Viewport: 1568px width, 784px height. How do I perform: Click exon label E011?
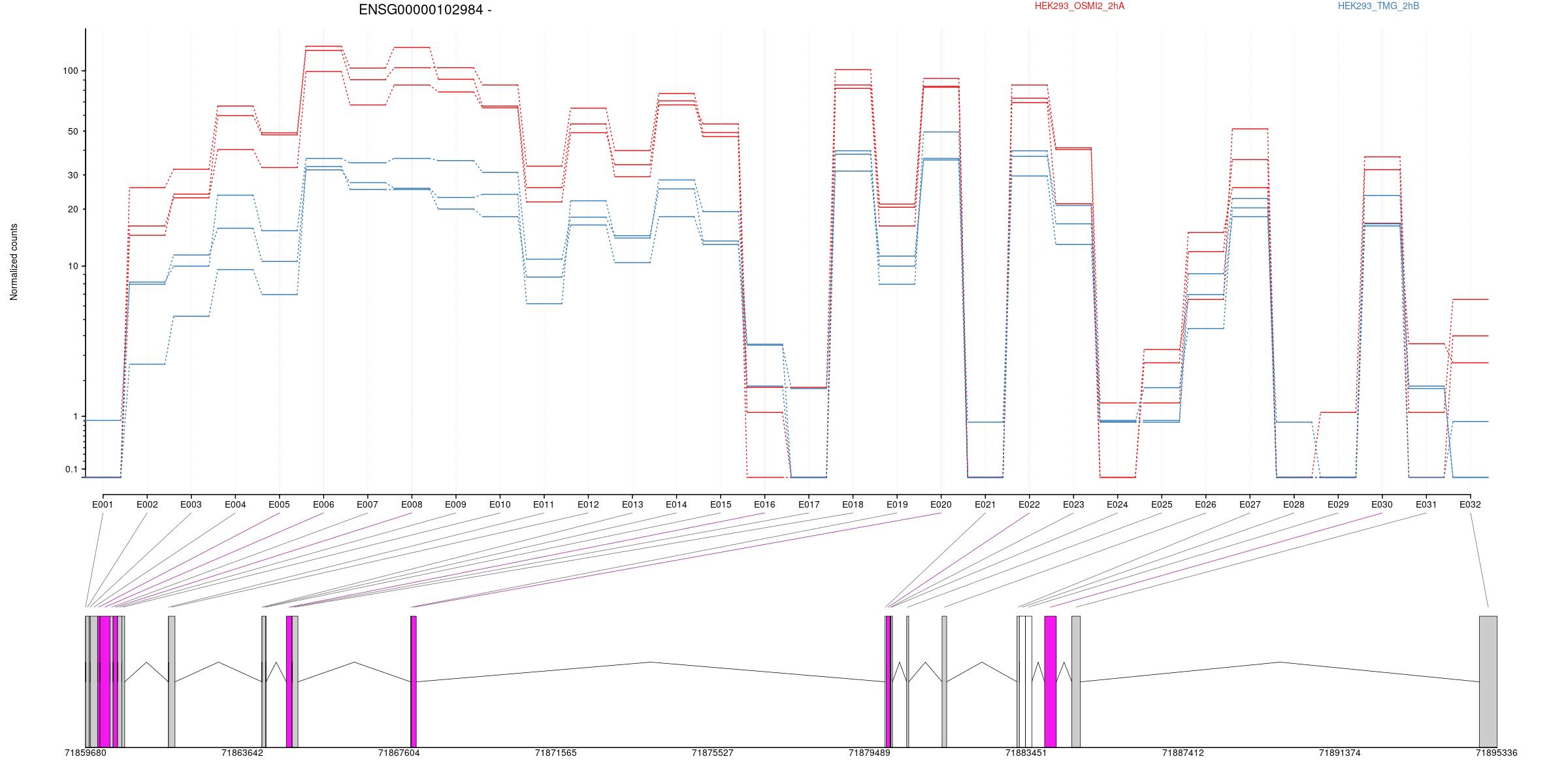click(544, 504)
